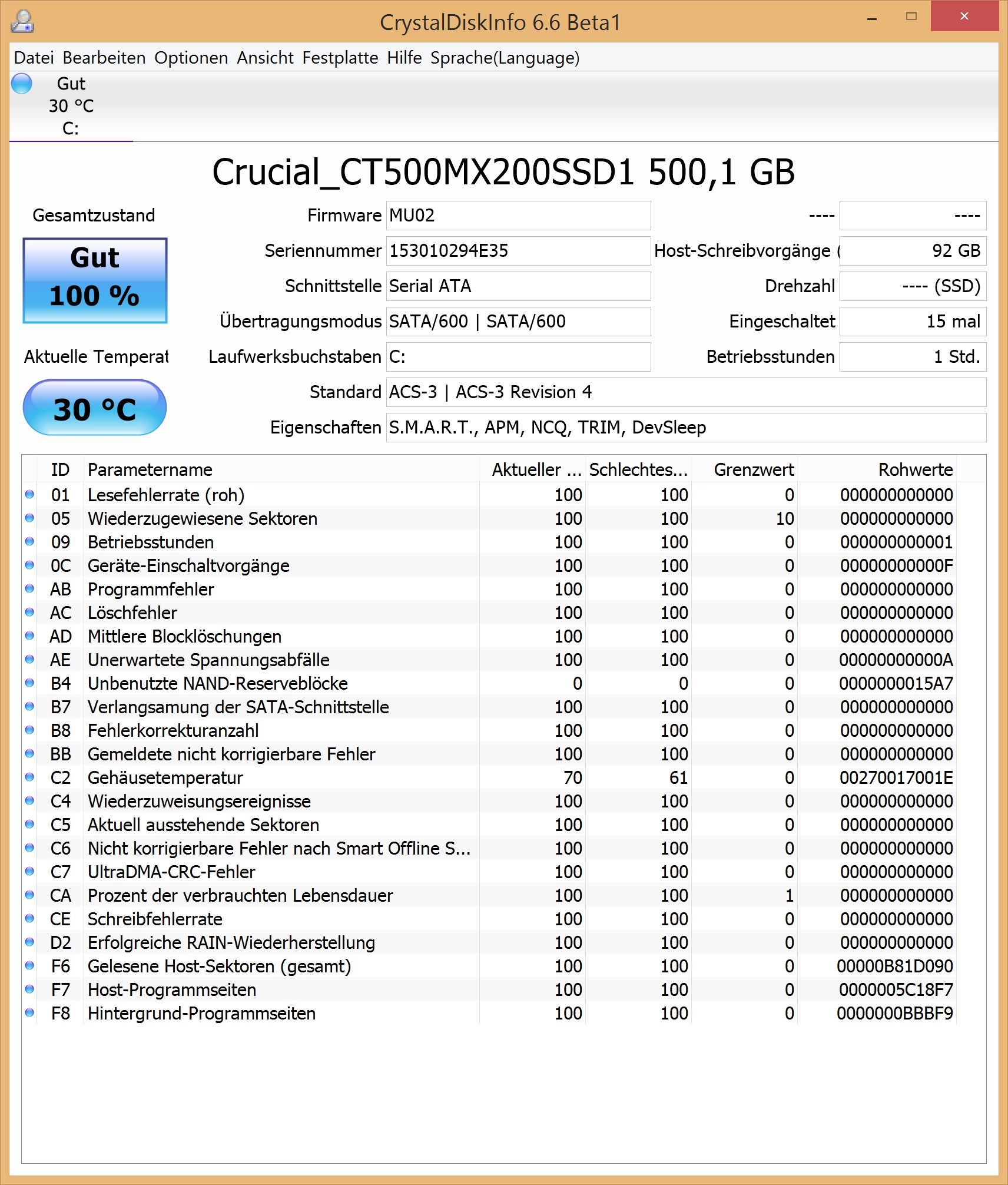The image size is (1008, 1185).
Task: Click the Parametername column header
Action: click(x=281, y=469)
